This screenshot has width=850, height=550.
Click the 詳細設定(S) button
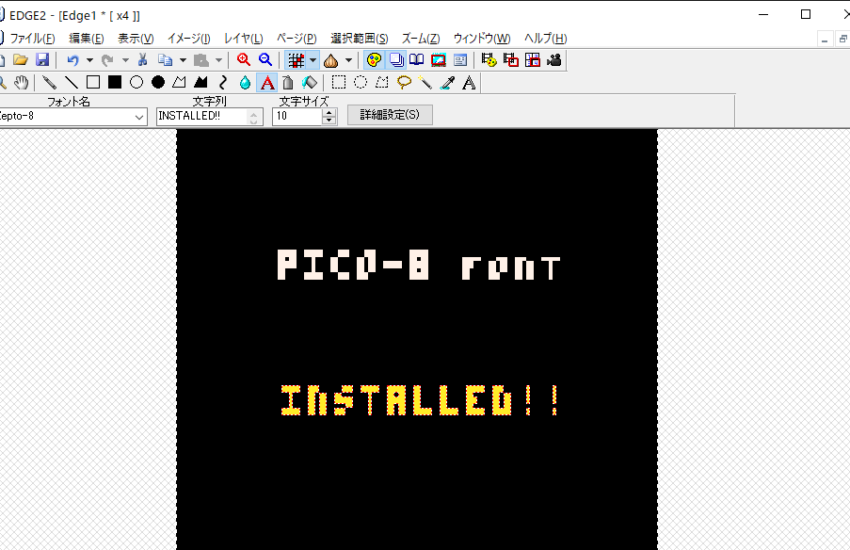click(390, 115)
